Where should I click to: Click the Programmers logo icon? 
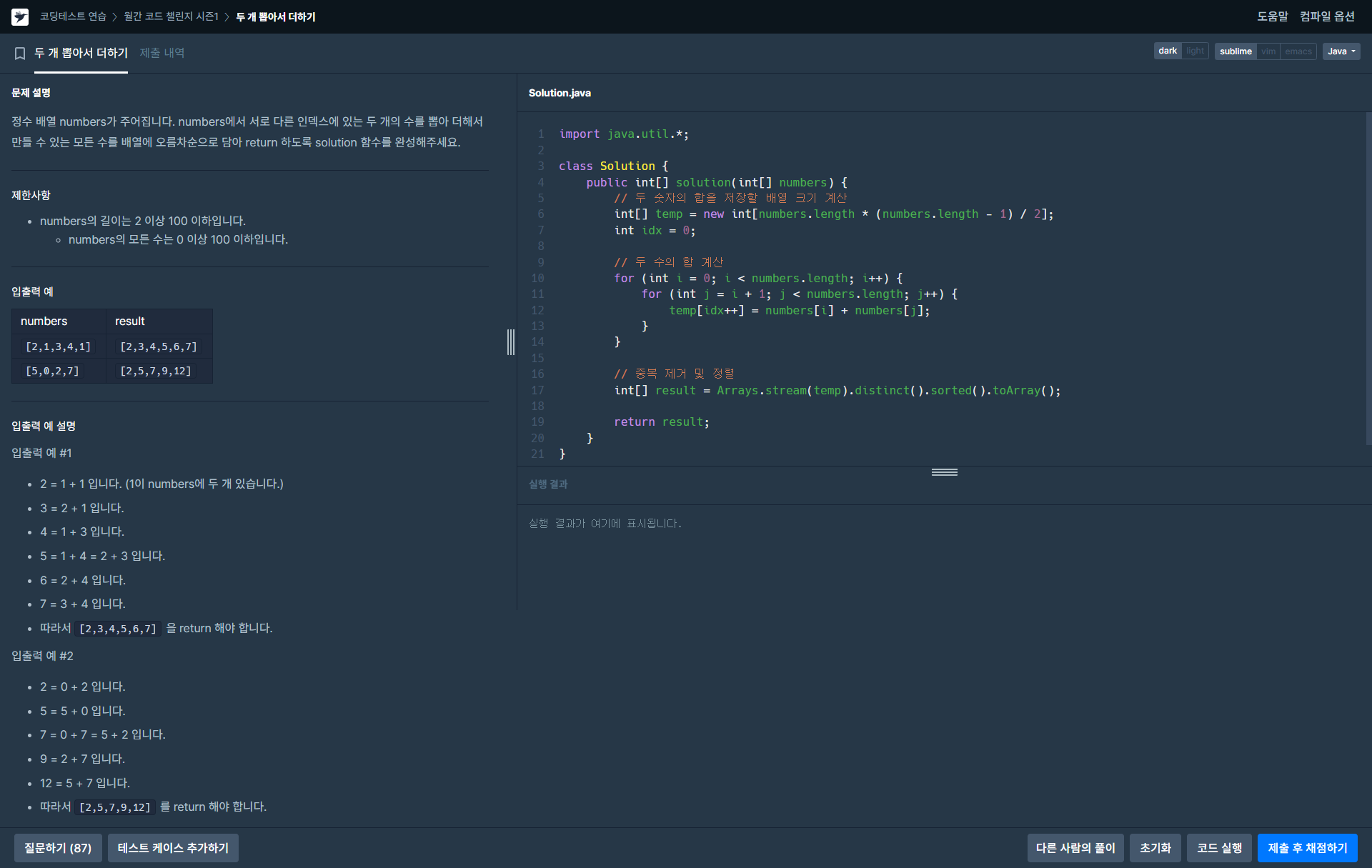[20, 16]
